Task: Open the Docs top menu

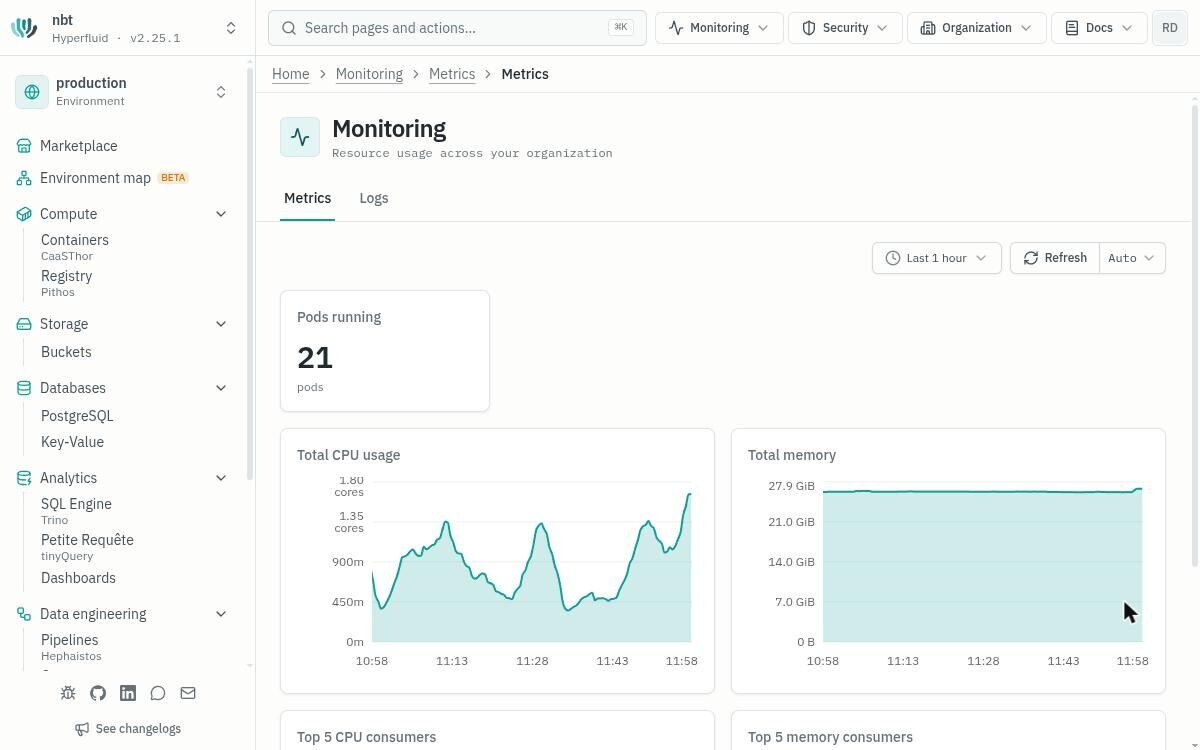Action: [1099, 28]
